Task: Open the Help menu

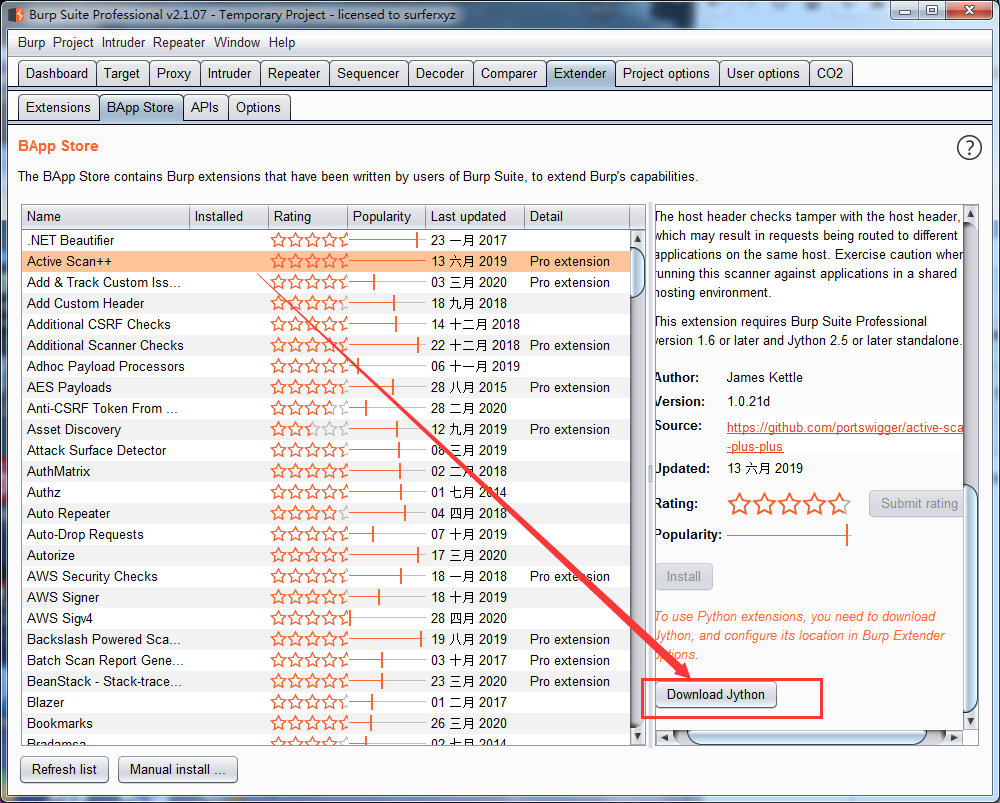Action: [282, 43]
